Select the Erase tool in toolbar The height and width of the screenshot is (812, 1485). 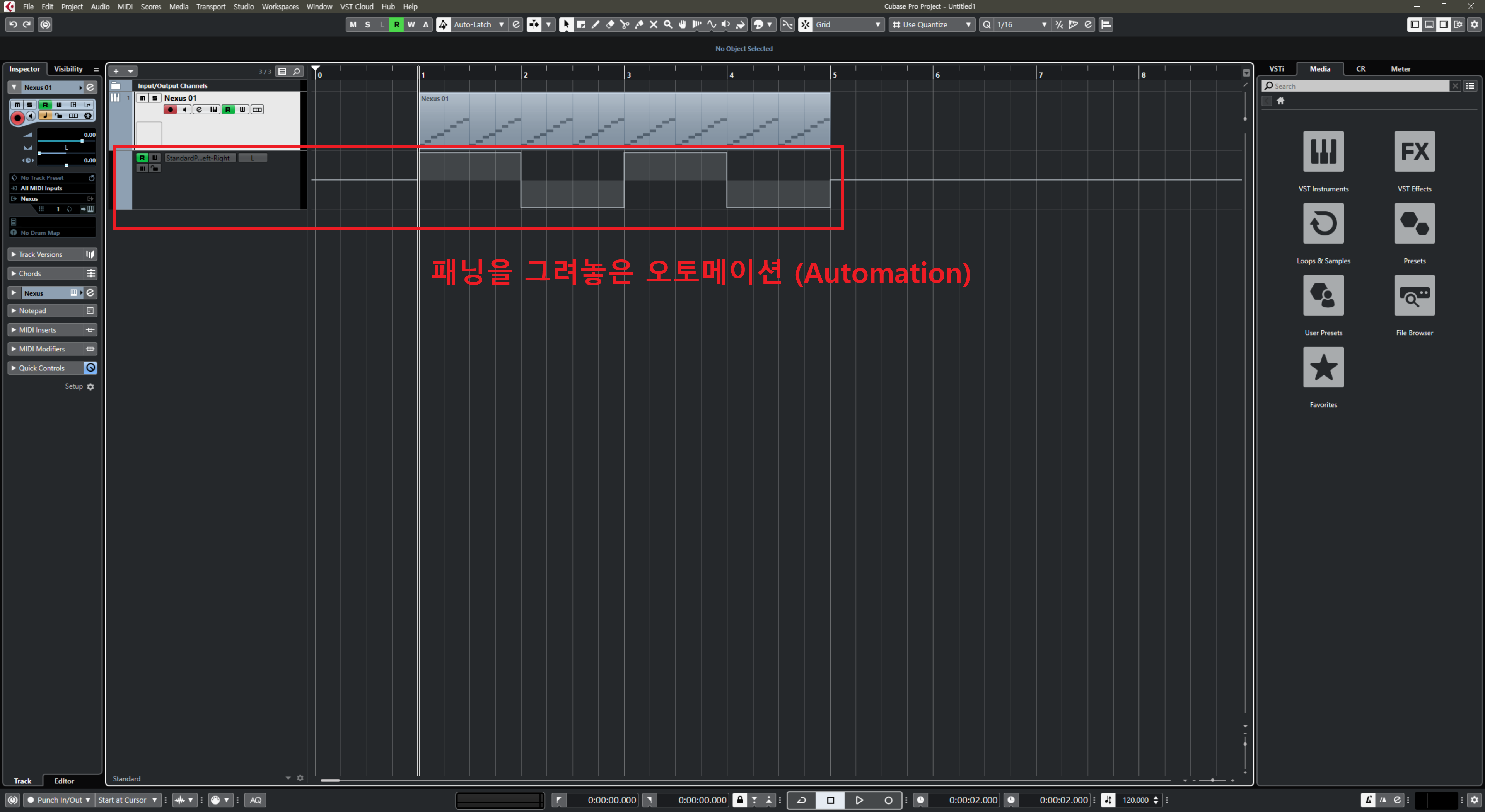pyautogui.click(x=610, y=25)
